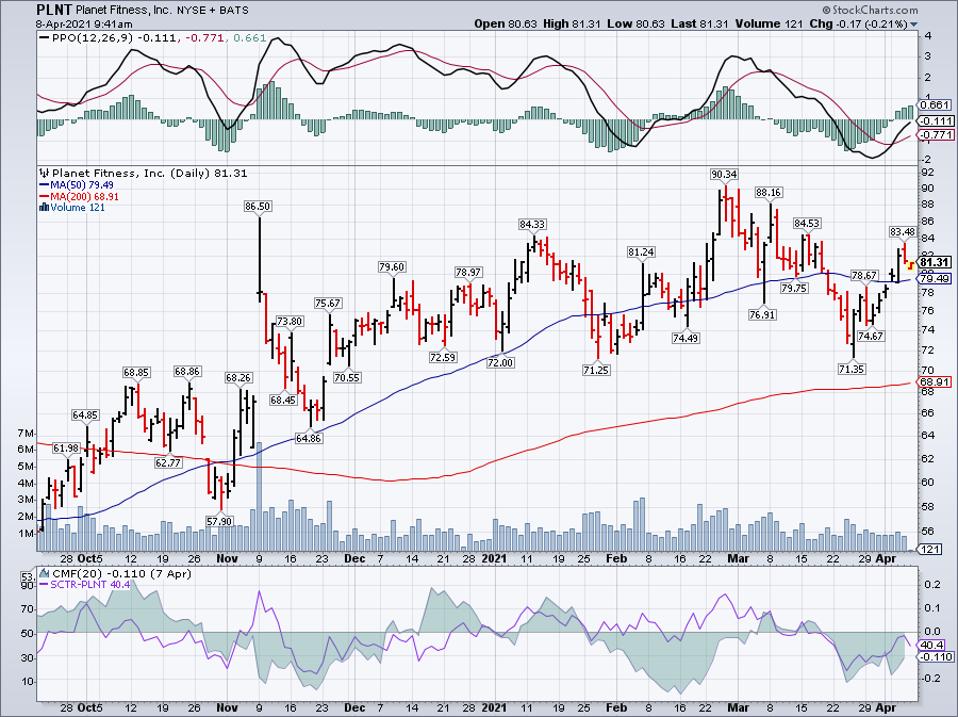
Task: Click the 64.86 low price label
Action: click(308, 439)
